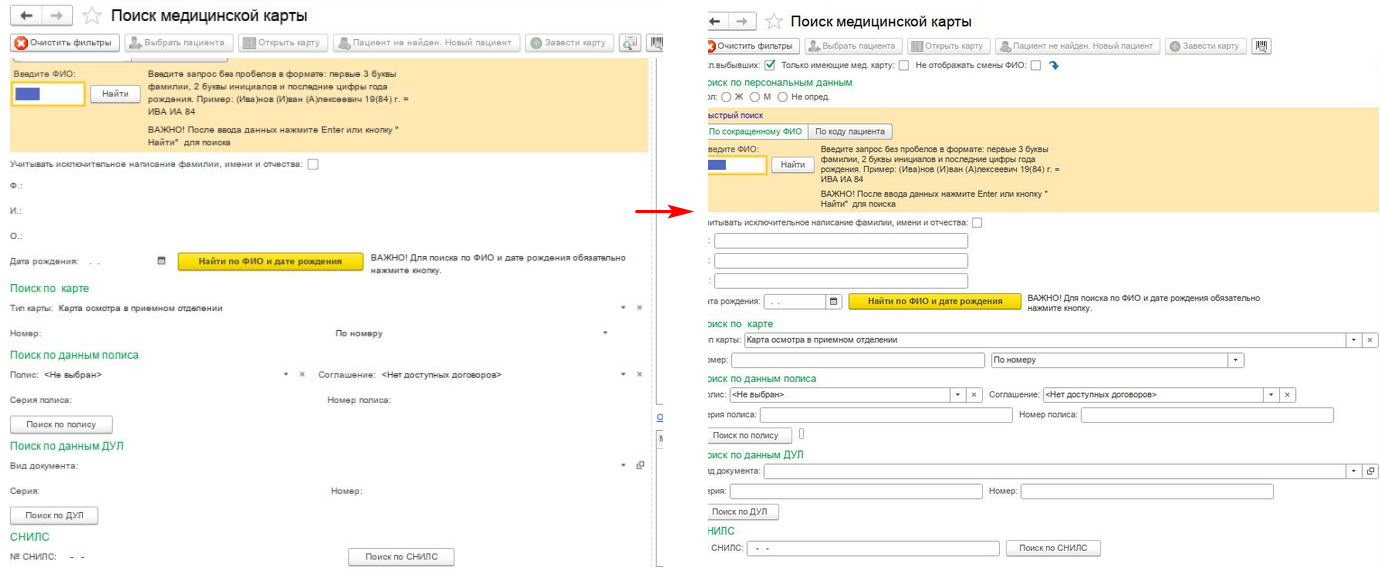
Task: Switch to the 'По коду пациента' tab
Action: coord(849,132)
